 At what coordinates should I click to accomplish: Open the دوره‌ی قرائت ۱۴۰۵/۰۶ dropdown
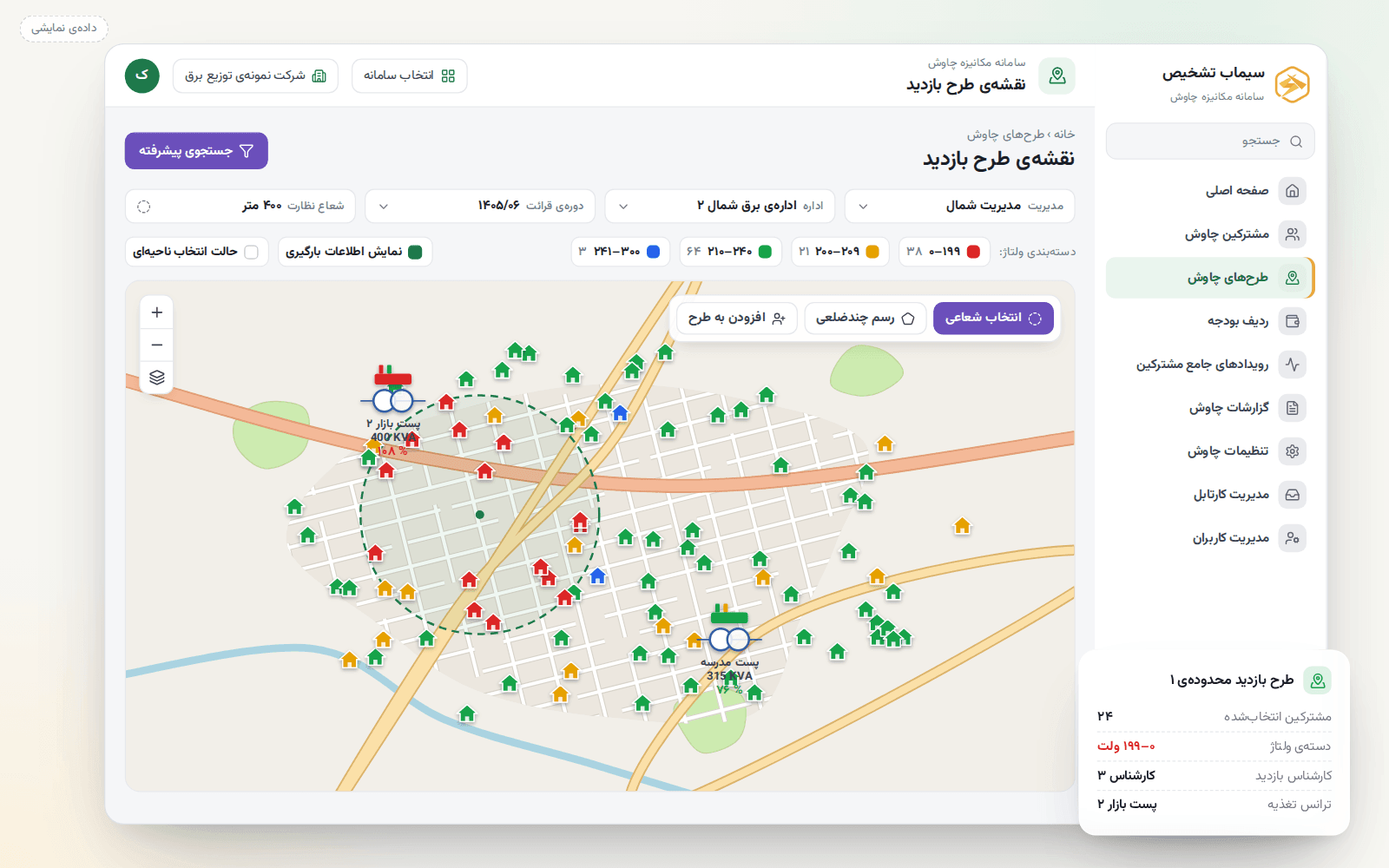(x=480, y=207)
